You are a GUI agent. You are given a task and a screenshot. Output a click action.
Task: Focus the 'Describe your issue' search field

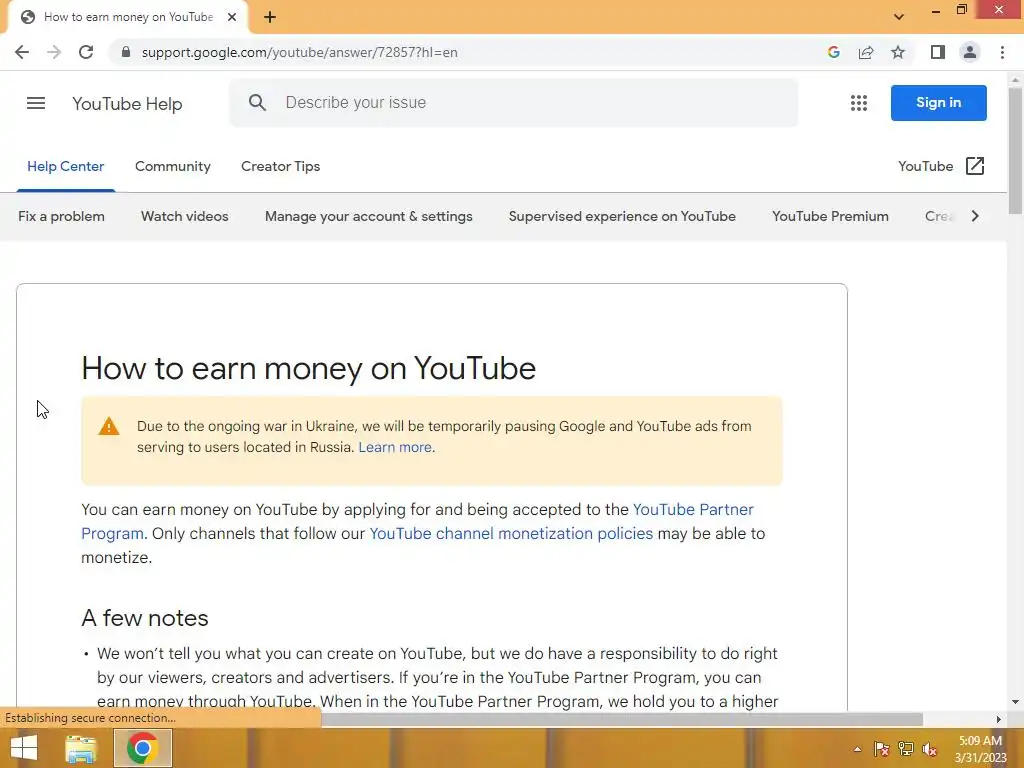coord(513,103)
